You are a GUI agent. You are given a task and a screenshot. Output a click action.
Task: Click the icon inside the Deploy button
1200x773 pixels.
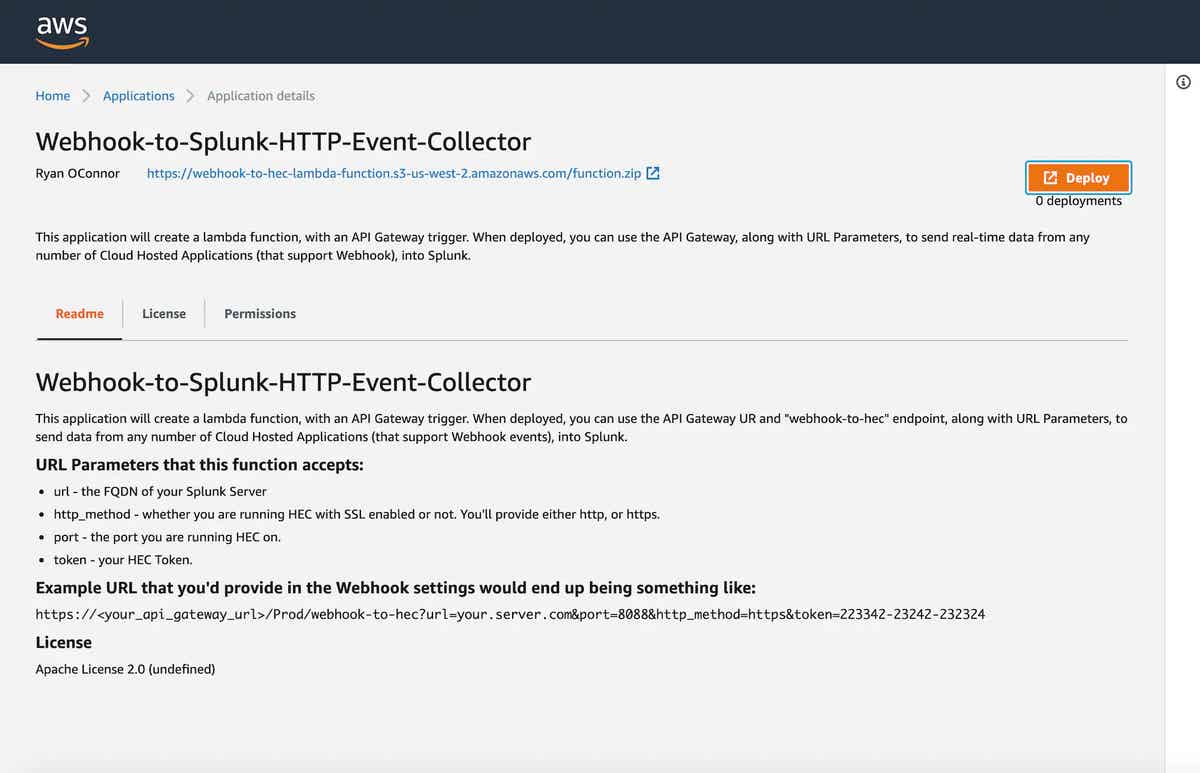[1050, 178]
